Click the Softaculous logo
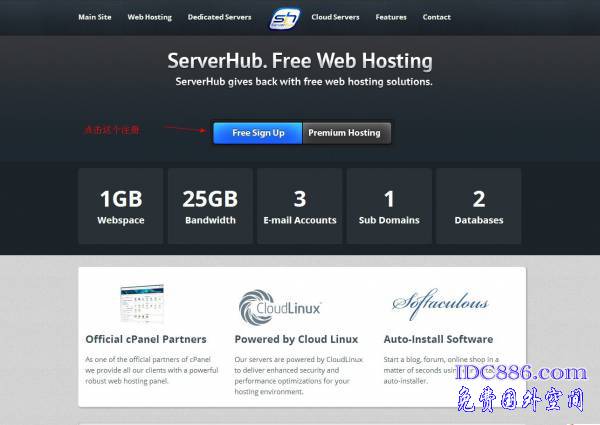This screenshot has width=600, height=425. click(440, 303)
